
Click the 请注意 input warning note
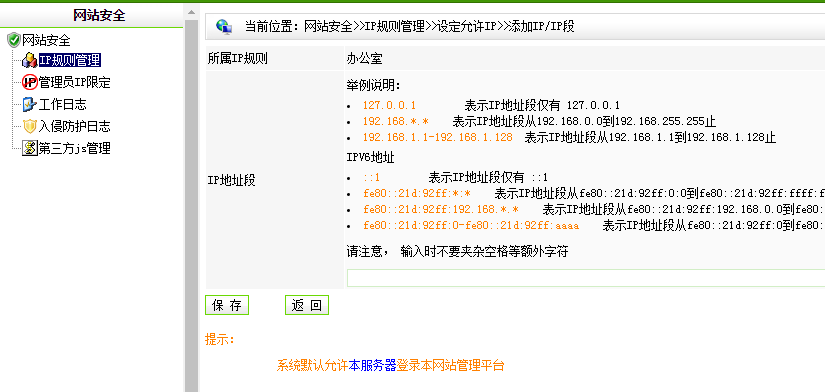point(457,252)
